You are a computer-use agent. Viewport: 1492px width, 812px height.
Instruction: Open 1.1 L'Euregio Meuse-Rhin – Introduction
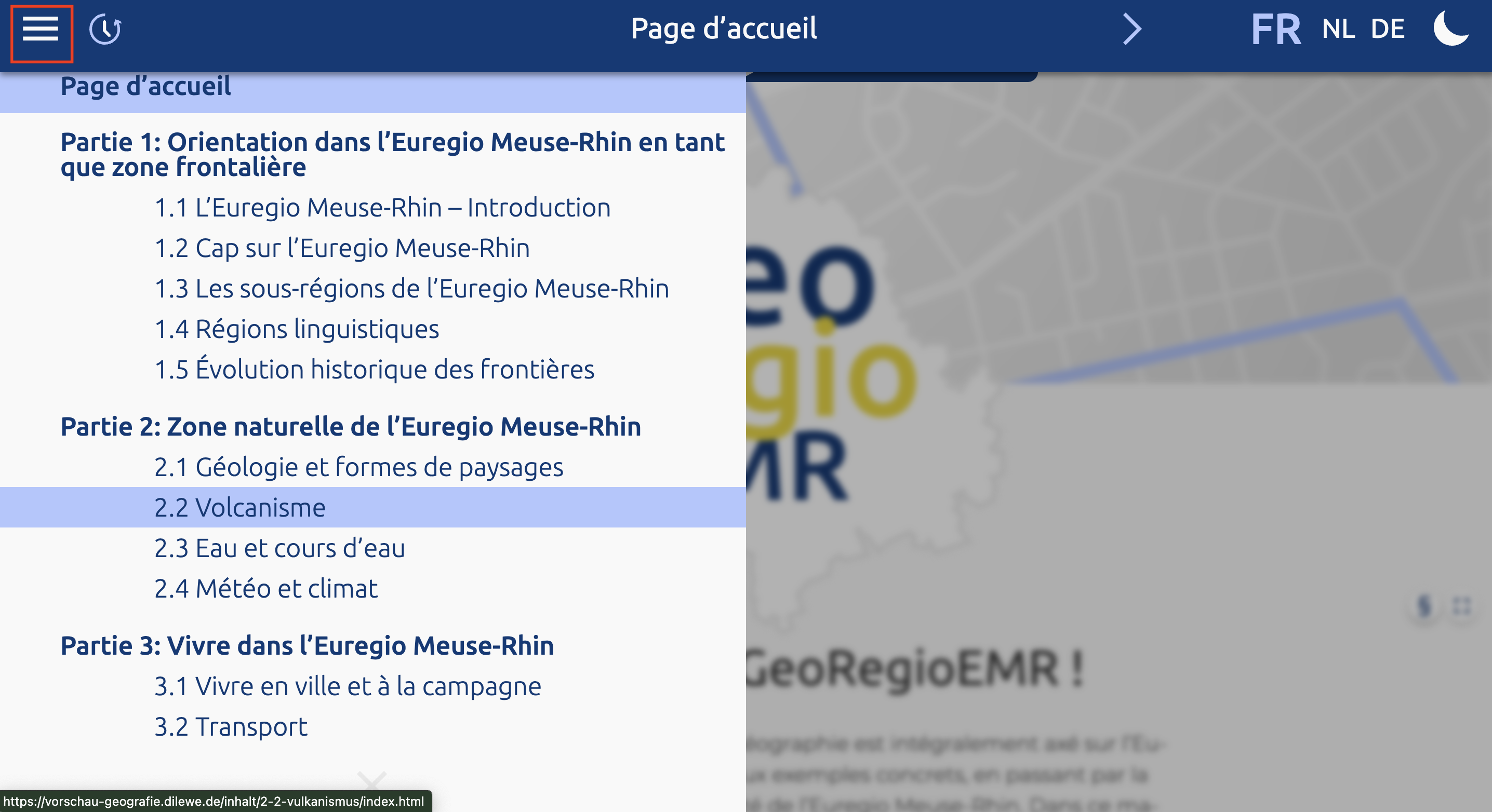click(382, 208)
